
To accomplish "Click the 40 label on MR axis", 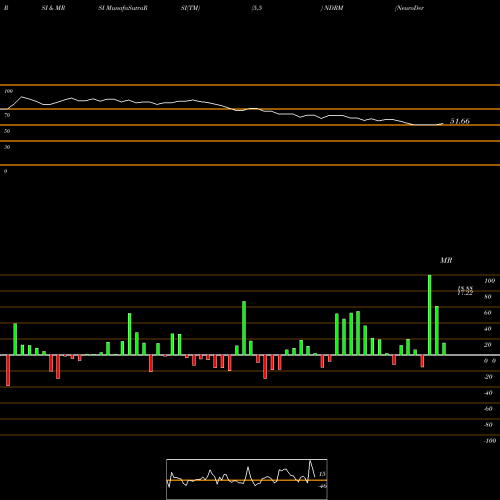I will 488,329.
